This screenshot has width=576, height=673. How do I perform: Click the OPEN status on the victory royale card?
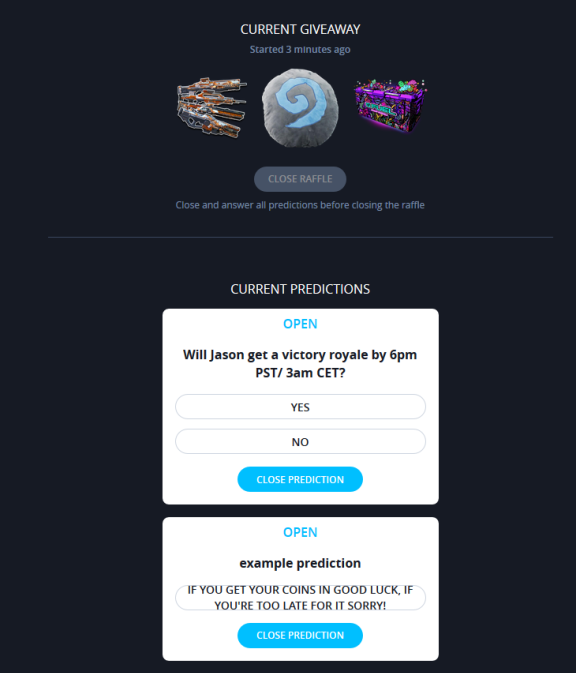pos(300,324)
